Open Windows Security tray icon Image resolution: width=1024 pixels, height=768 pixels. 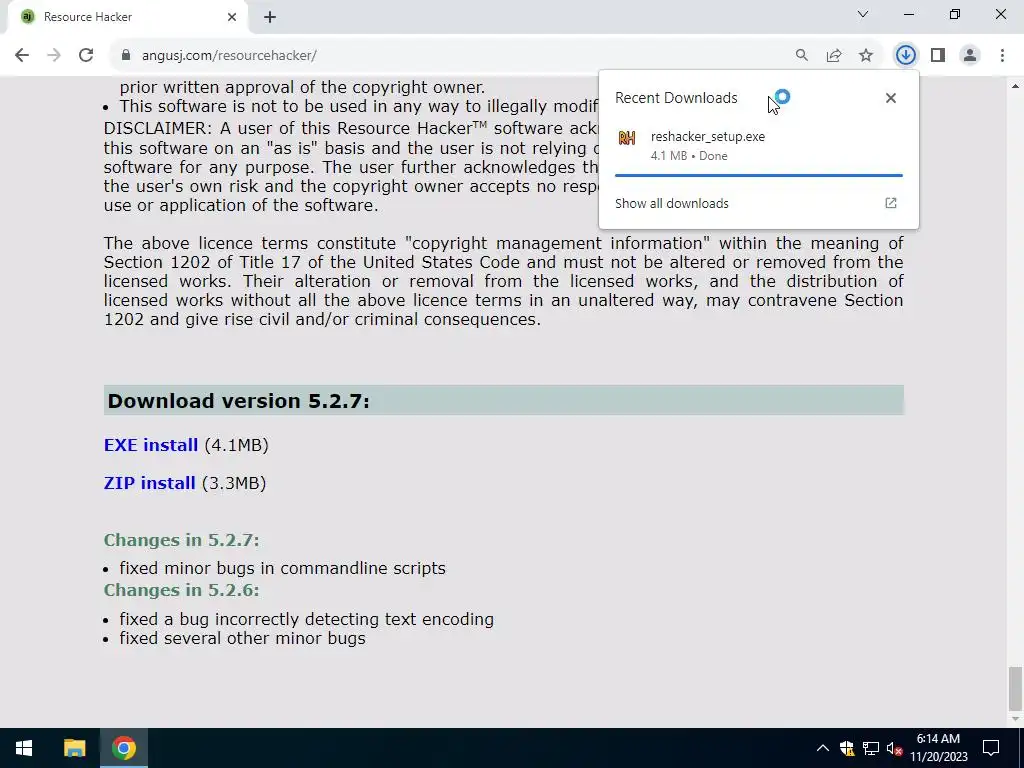click(847, 748)
